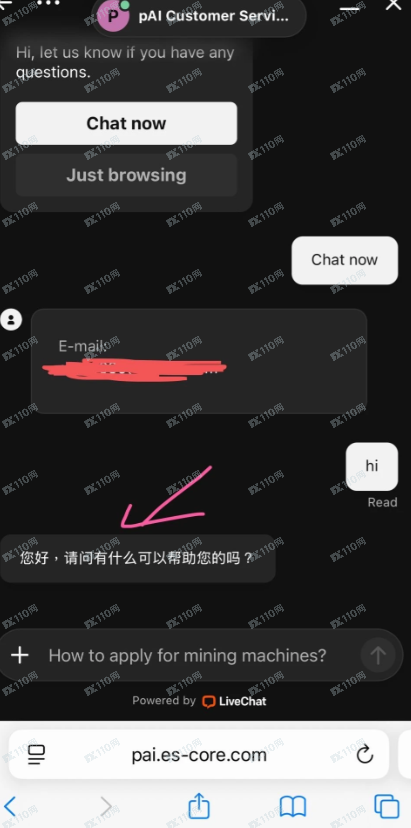
Task: Tap the Safari forward arrow
Action: [106, 807]
